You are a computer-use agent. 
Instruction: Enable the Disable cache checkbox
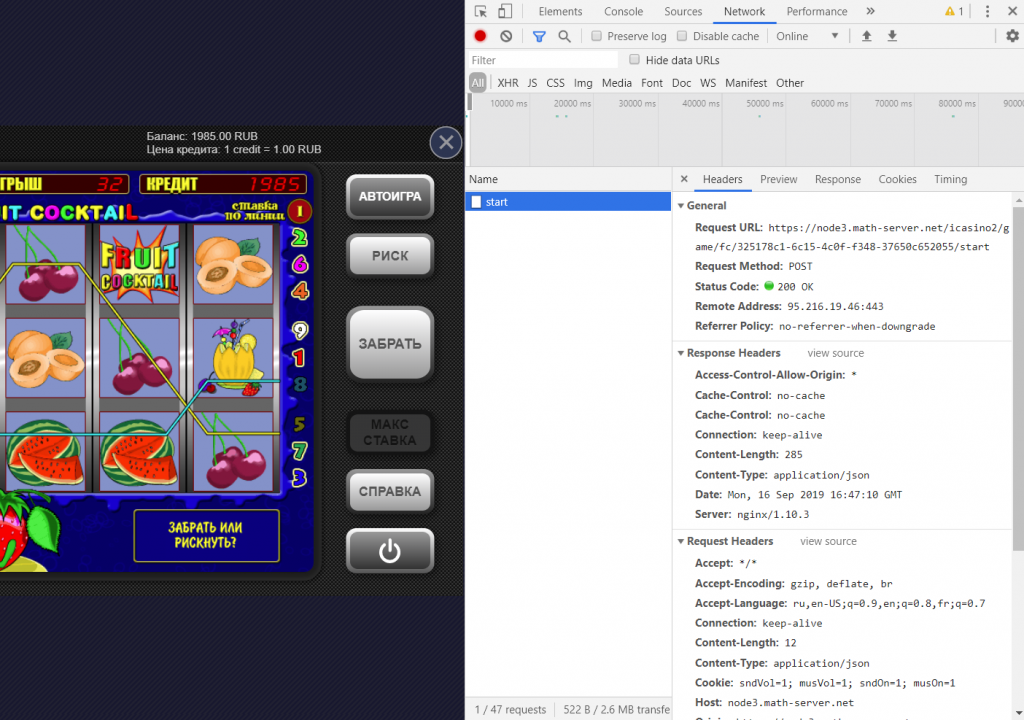tap(682, 36)
